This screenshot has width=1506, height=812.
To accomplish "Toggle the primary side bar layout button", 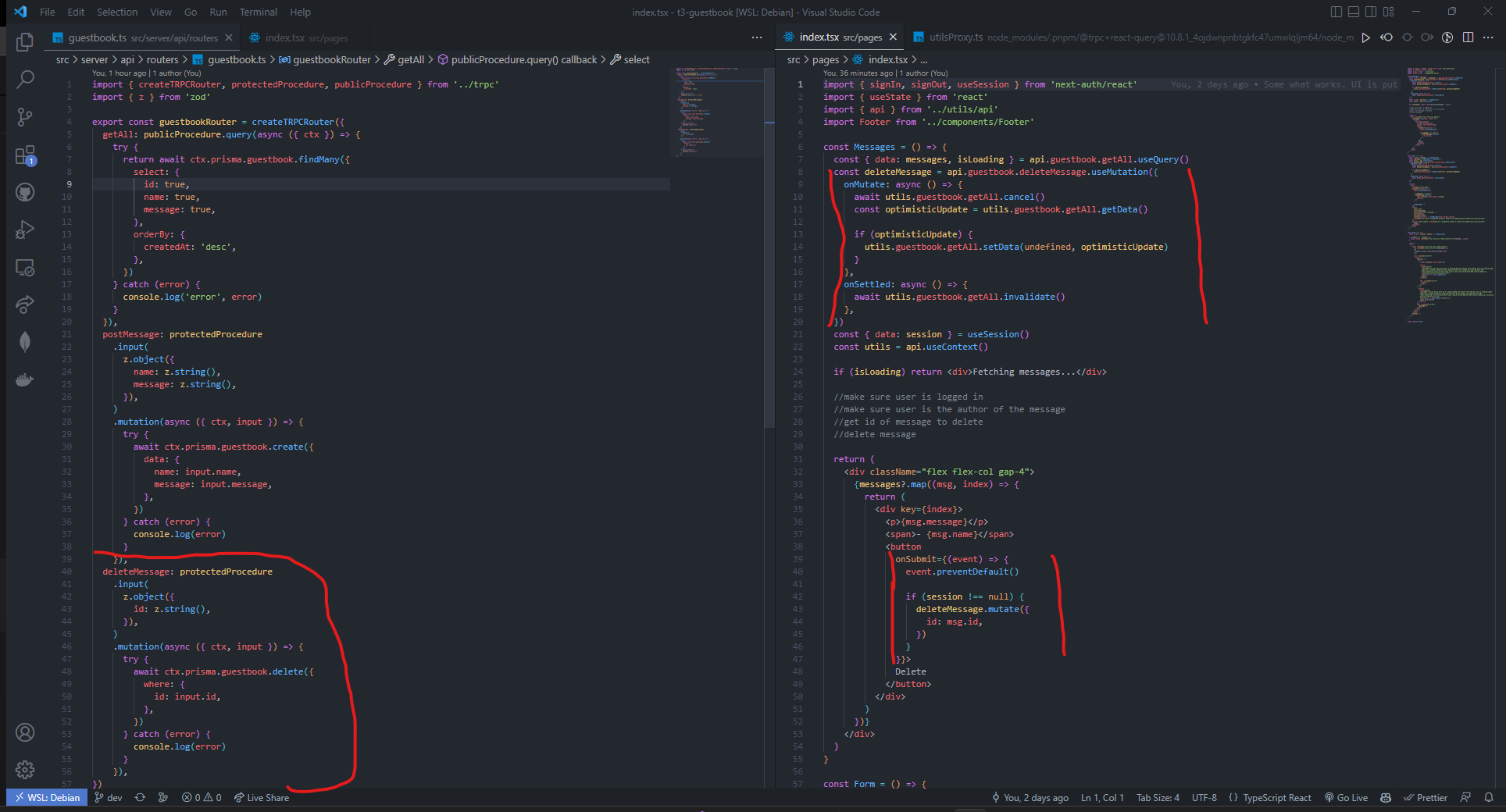I will point(1336,12).
